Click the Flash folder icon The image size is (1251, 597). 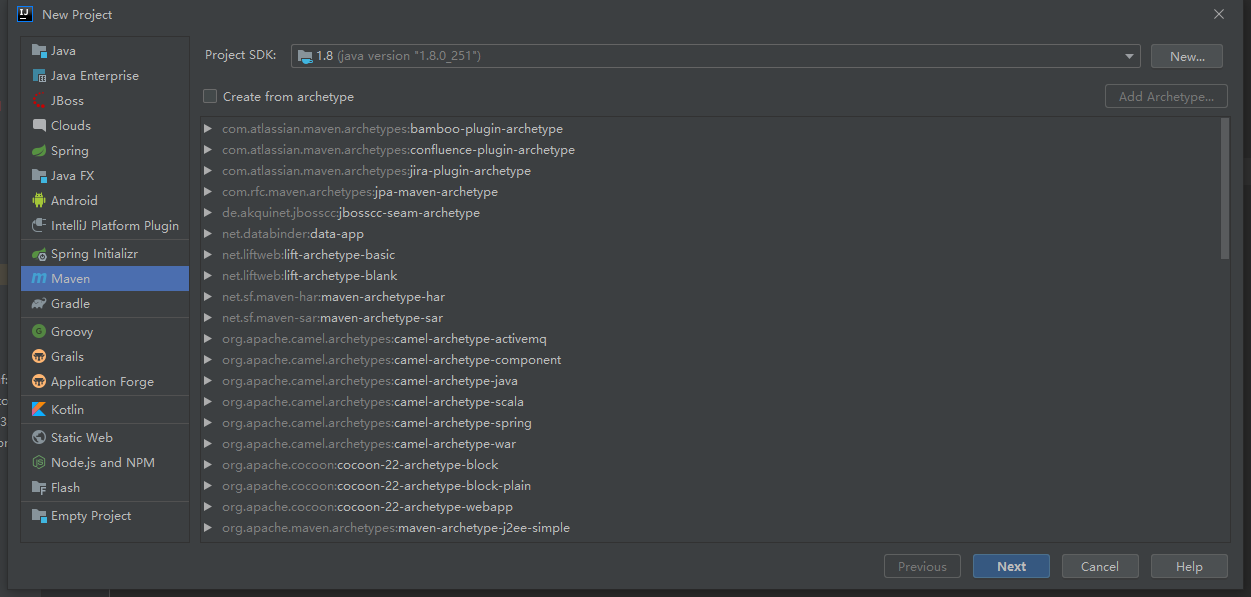[x=39, y=488]
